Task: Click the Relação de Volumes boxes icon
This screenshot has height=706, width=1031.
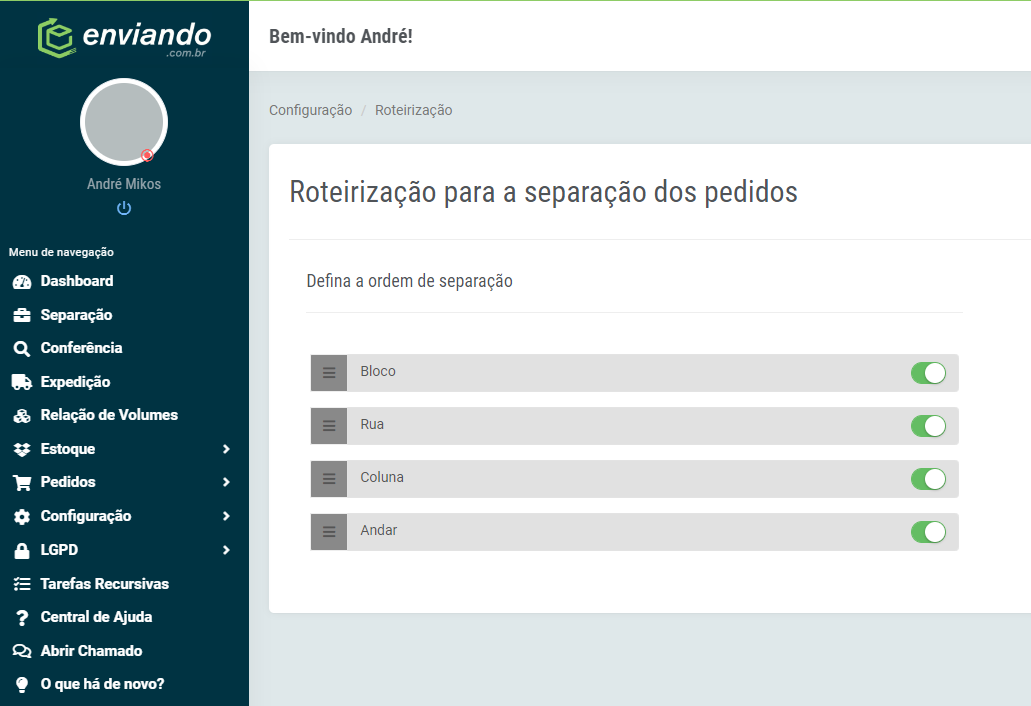Action: click(x=22, y=415)
